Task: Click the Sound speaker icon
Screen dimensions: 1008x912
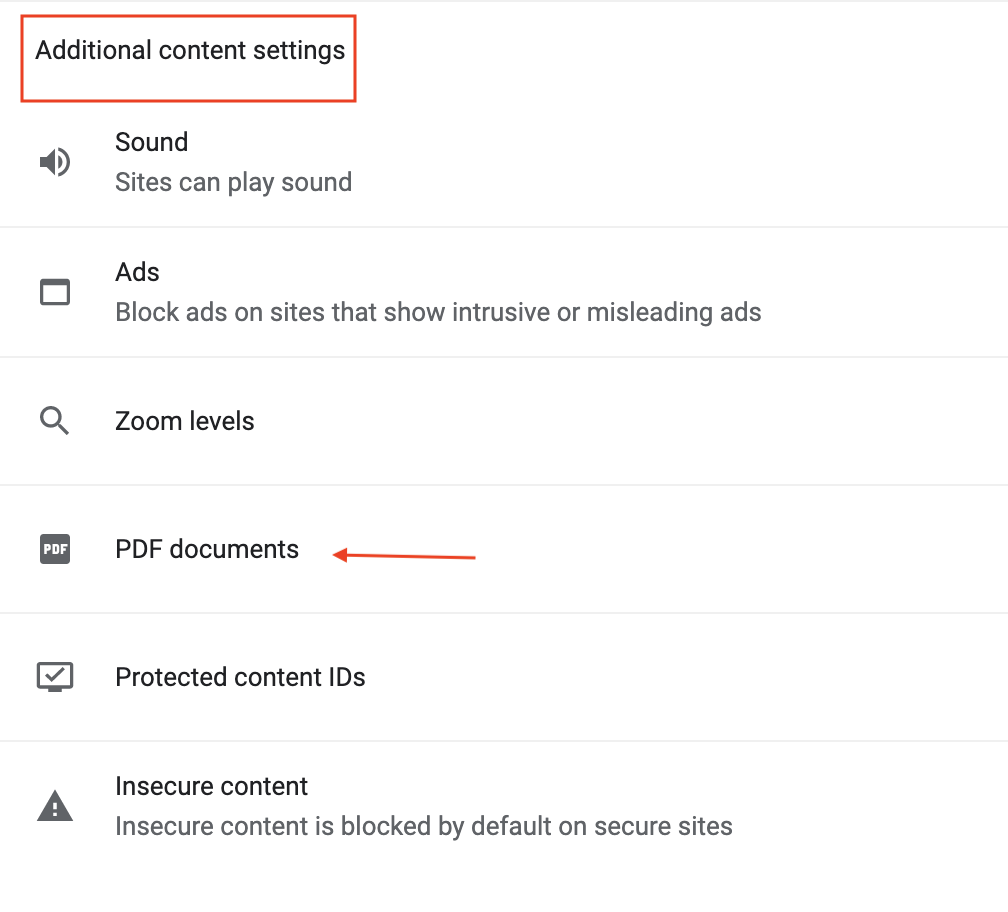Action: [x=55, y=162]
